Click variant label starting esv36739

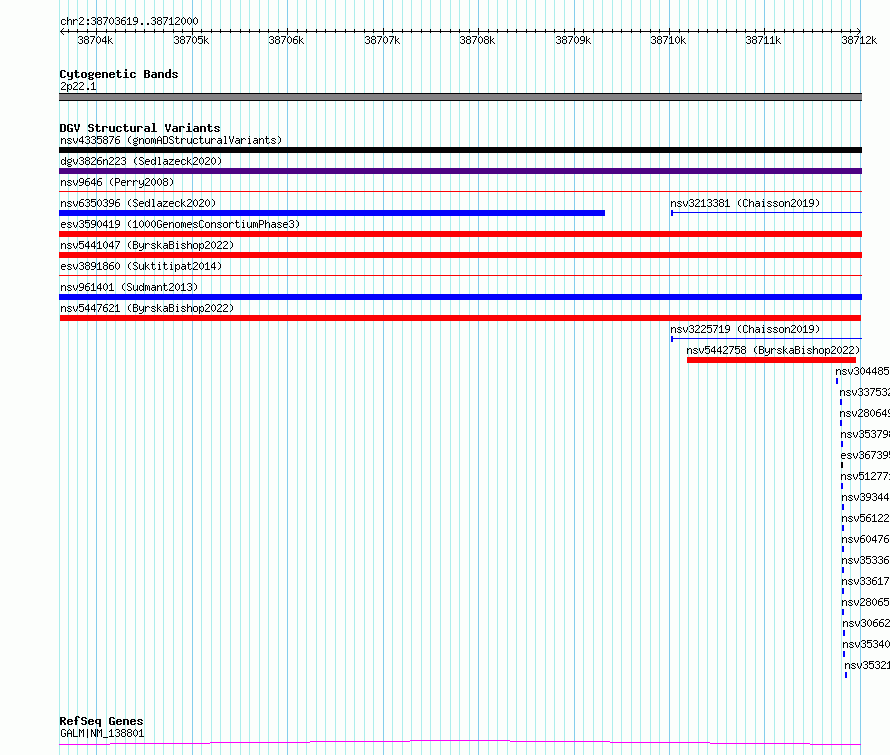click(865, 455)
